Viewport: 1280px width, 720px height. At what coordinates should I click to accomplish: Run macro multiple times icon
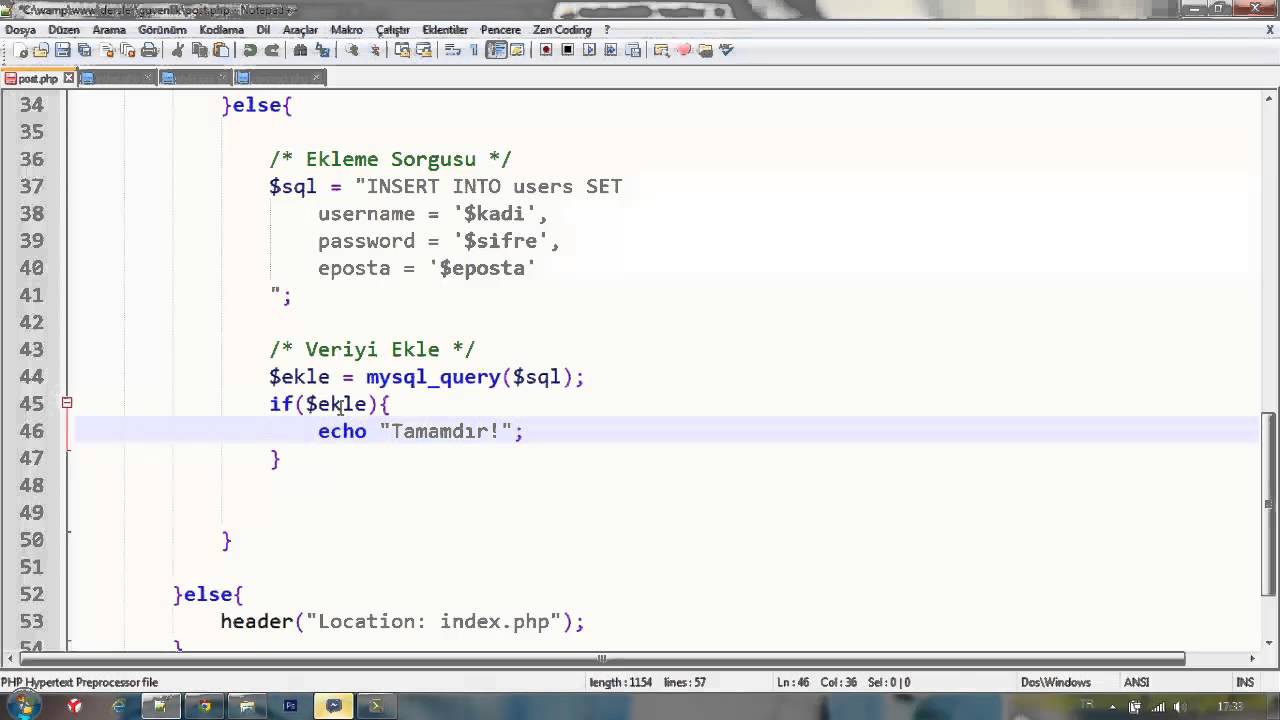611,50
